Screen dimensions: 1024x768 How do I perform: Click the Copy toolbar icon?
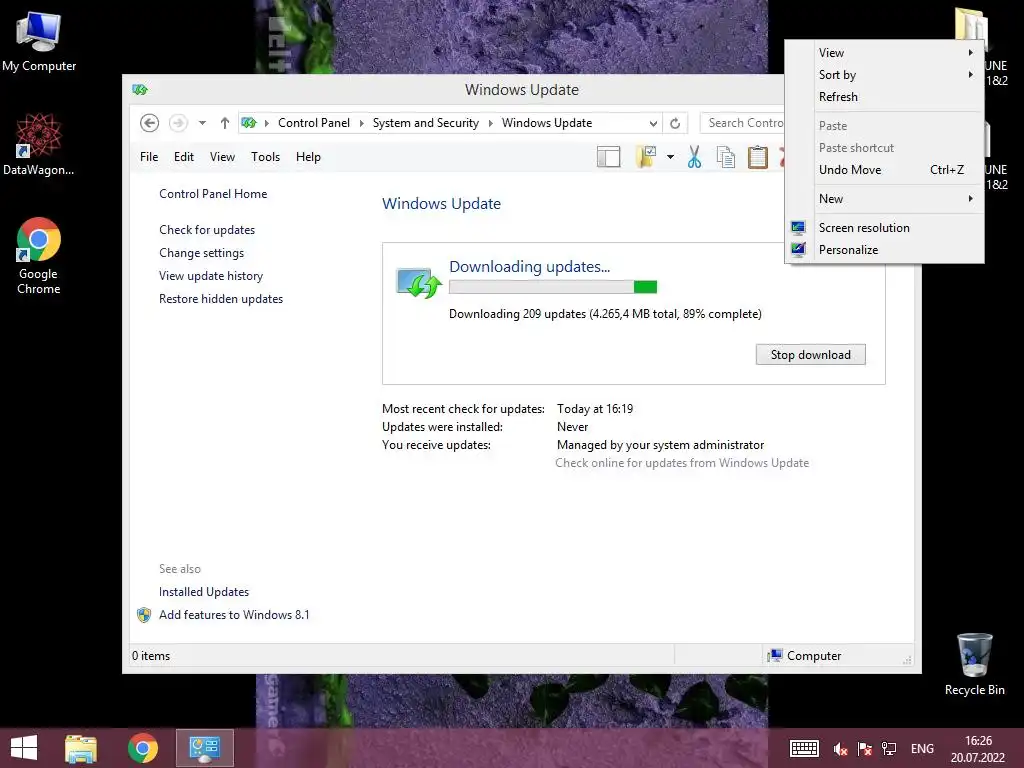[x=726, y=157]
